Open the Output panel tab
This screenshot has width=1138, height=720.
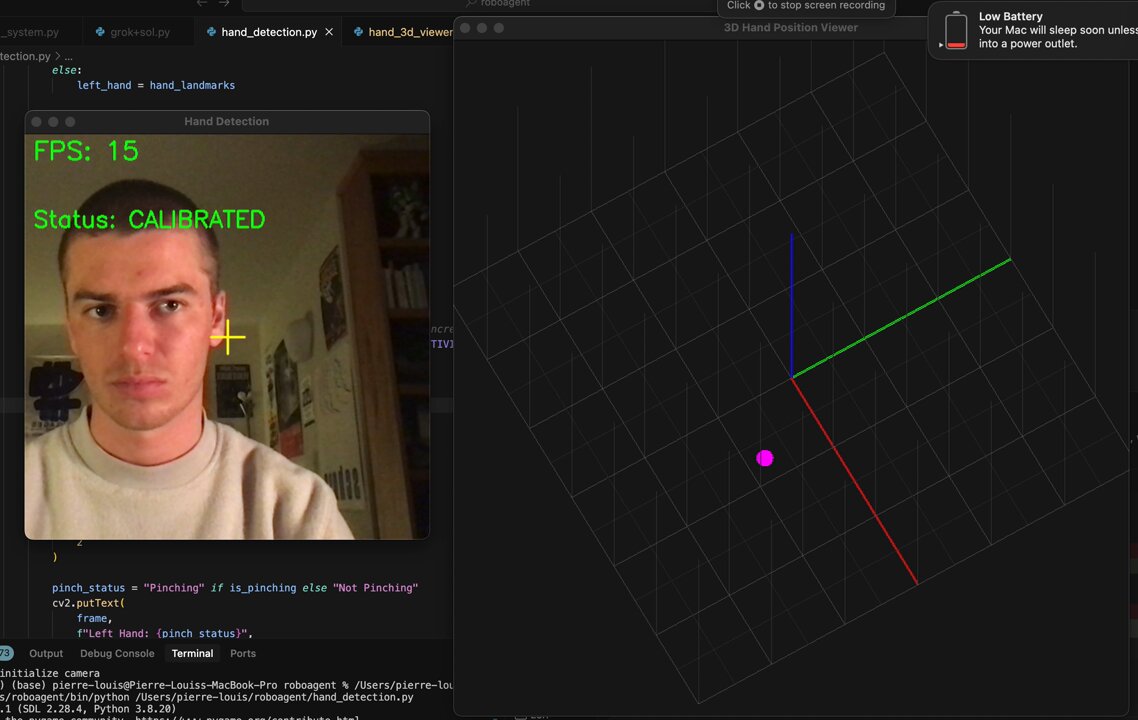click(x=46, y=653)
